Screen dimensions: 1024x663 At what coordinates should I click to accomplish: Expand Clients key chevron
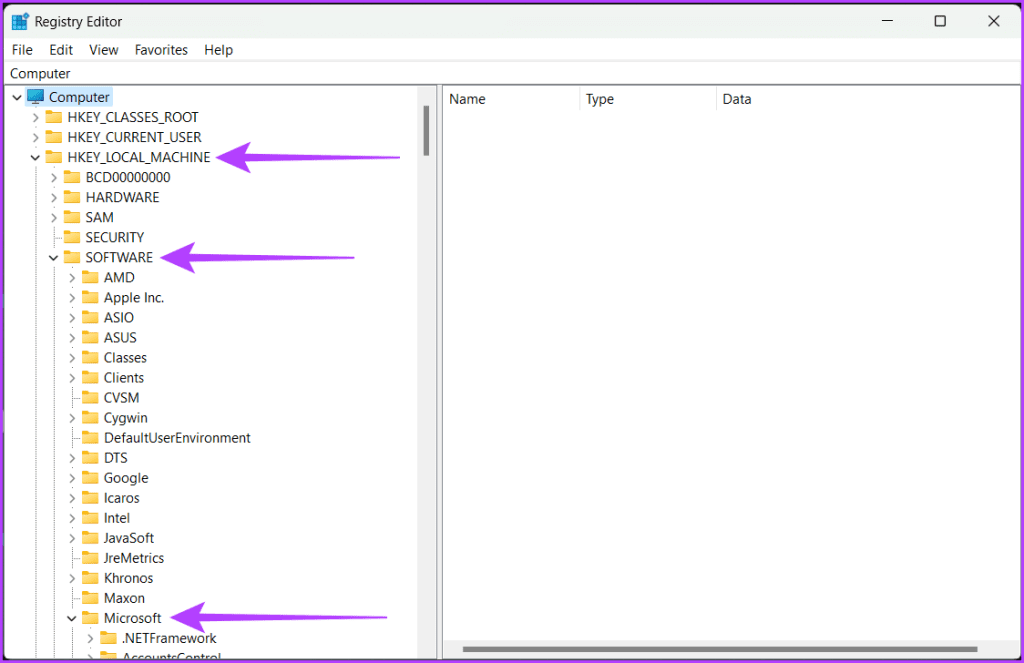[x=72, y=378]
